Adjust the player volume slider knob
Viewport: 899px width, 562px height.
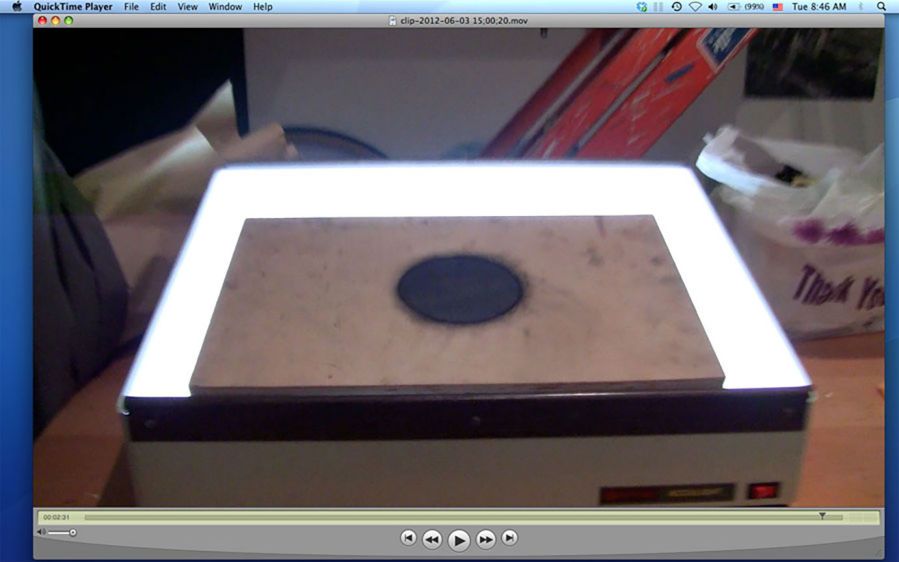pos(73,532)
